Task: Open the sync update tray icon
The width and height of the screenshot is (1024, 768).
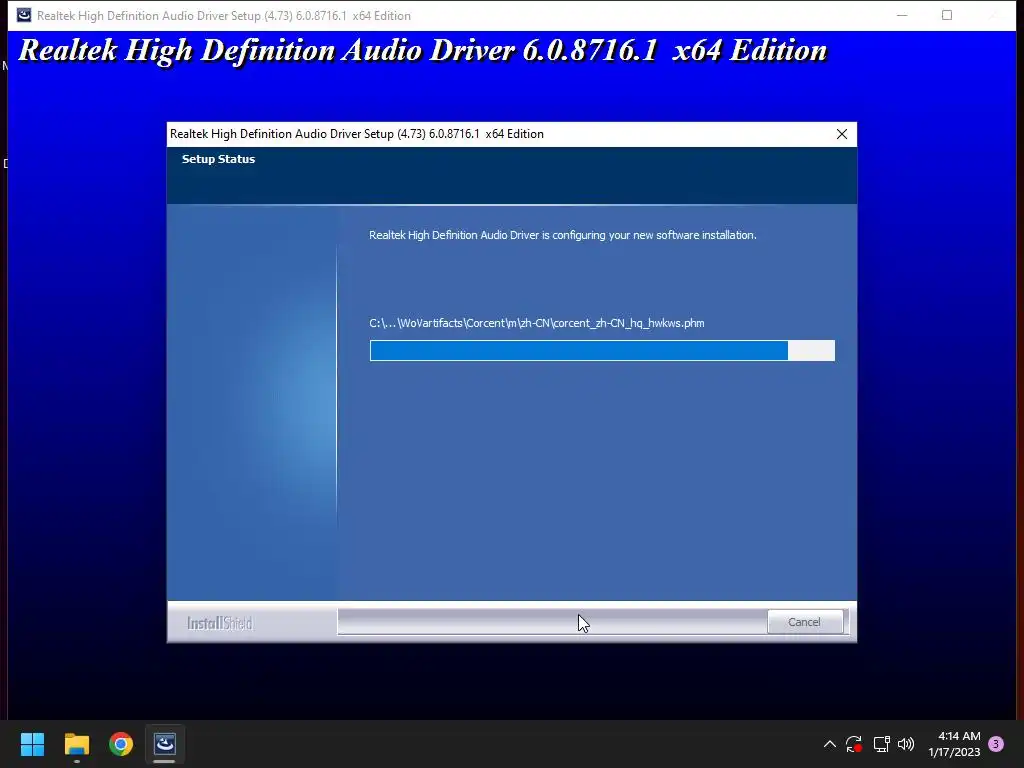Action: click(854, 744)
